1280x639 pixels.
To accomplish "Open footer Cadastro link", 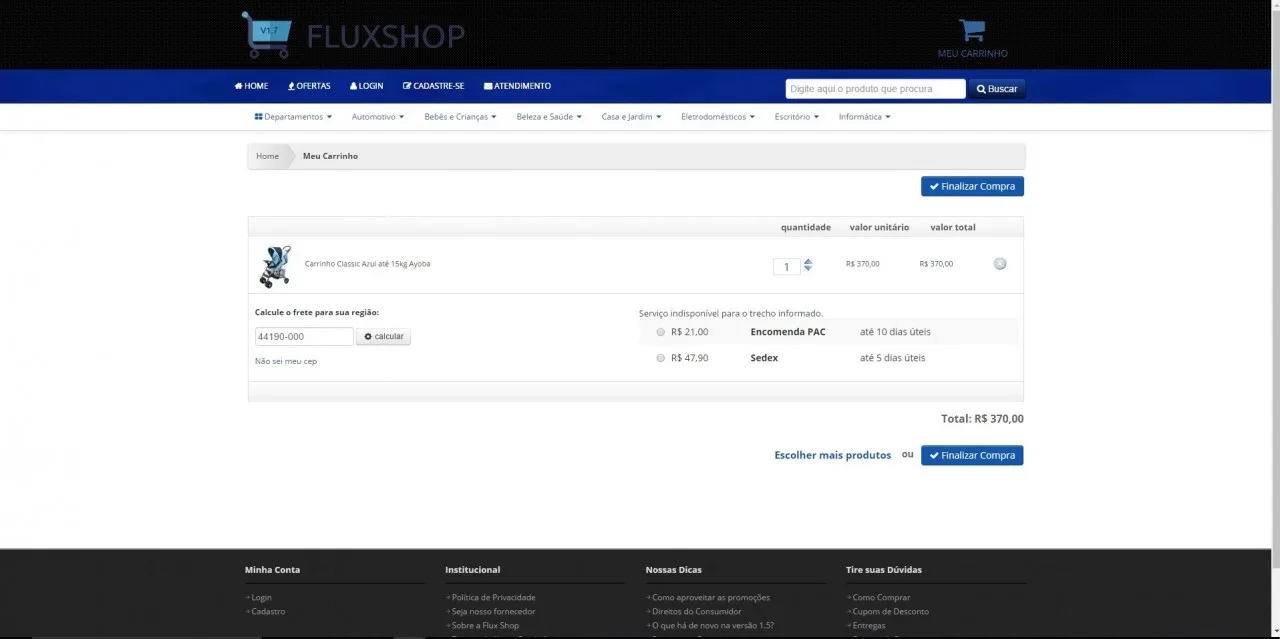I will click(x=267, y=611).
